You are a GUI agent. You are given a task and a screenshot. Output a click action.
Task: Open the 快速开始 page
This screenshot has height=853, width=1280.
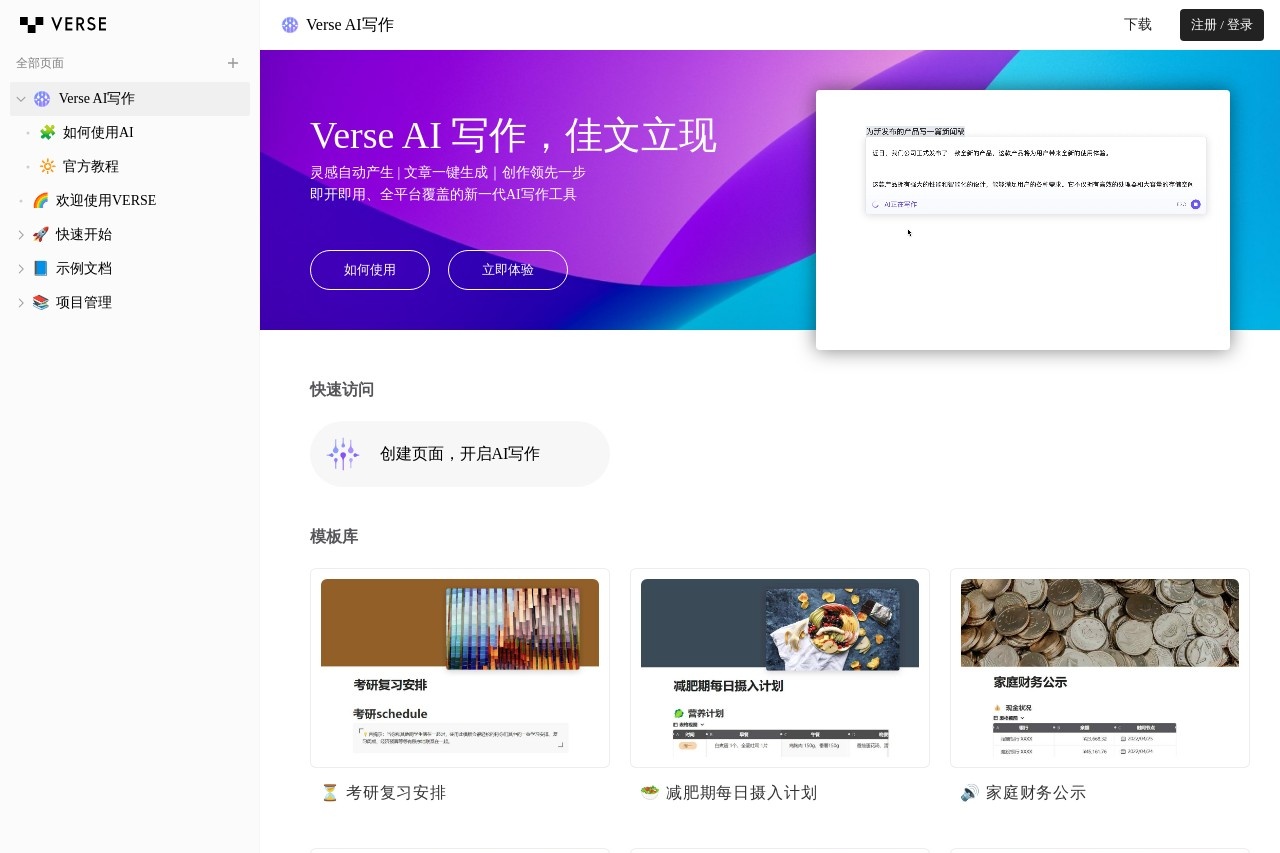pos(84,234)
